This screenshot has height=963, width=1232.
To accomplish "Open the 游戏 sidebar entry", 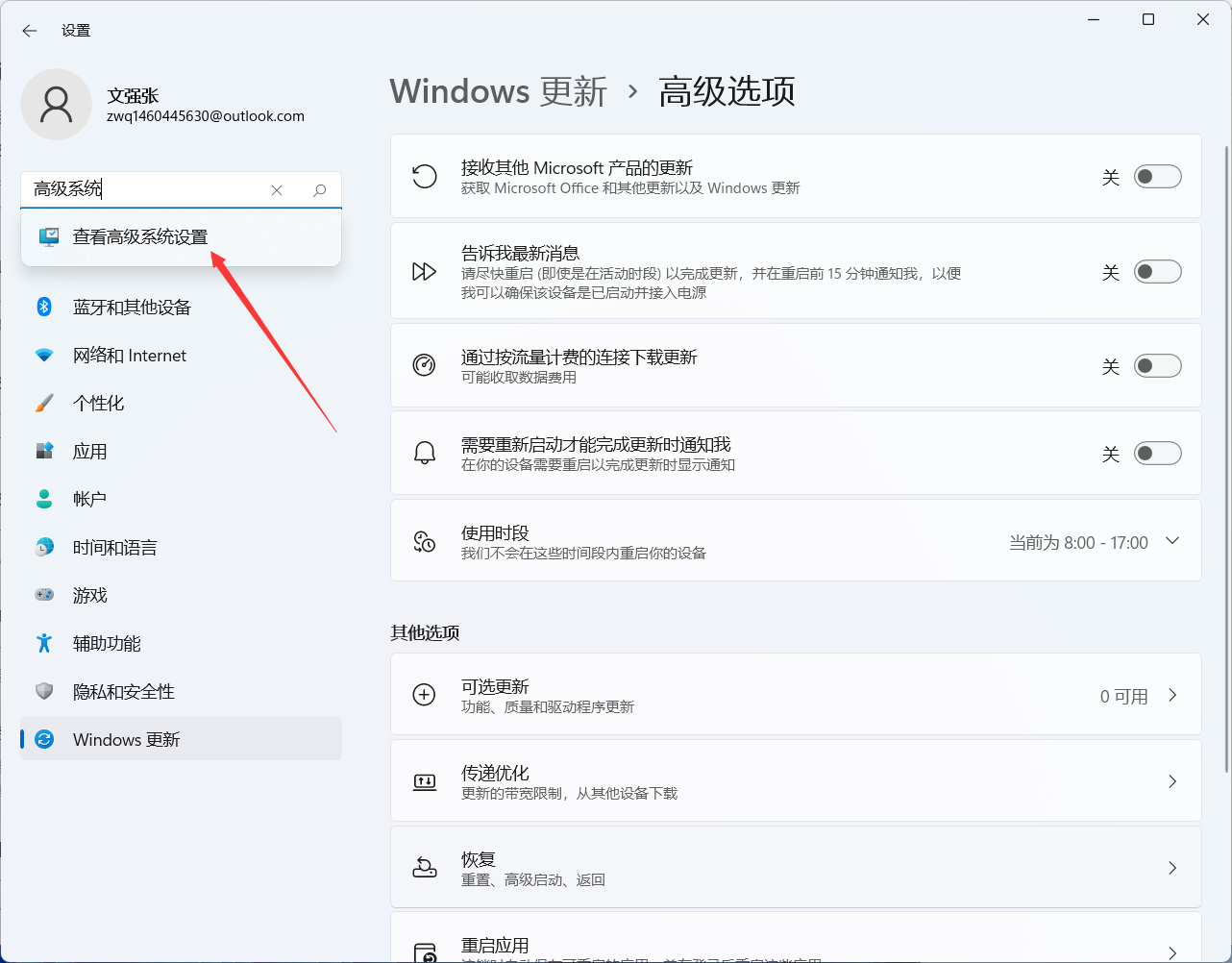I will (181, 595).
